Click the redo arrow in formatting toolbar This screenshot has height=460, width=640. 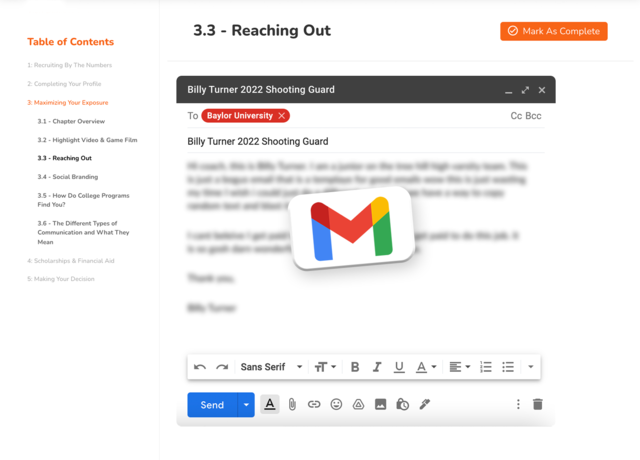tap(222, 367)
